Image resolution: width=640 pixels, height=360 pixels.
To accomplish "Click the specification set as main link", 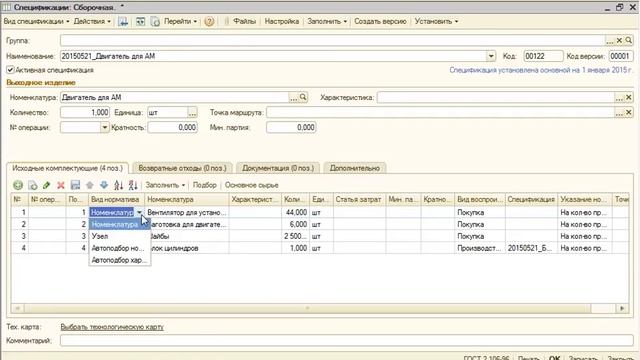I will coord(541,70).
